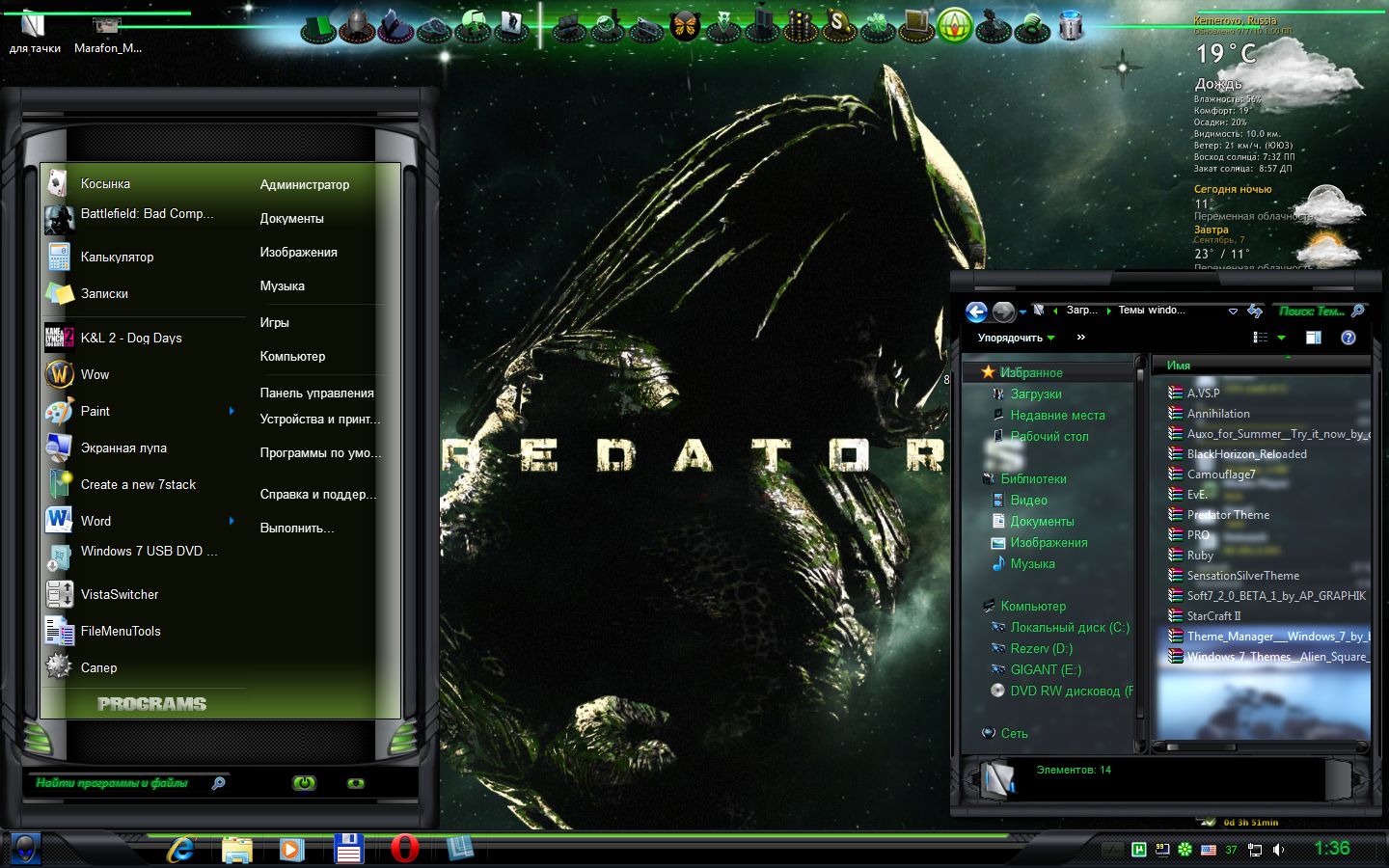1389x868 pixels.
Task: Open Windows Explorer folder taskbar icon
Action: tap(236, 850)
